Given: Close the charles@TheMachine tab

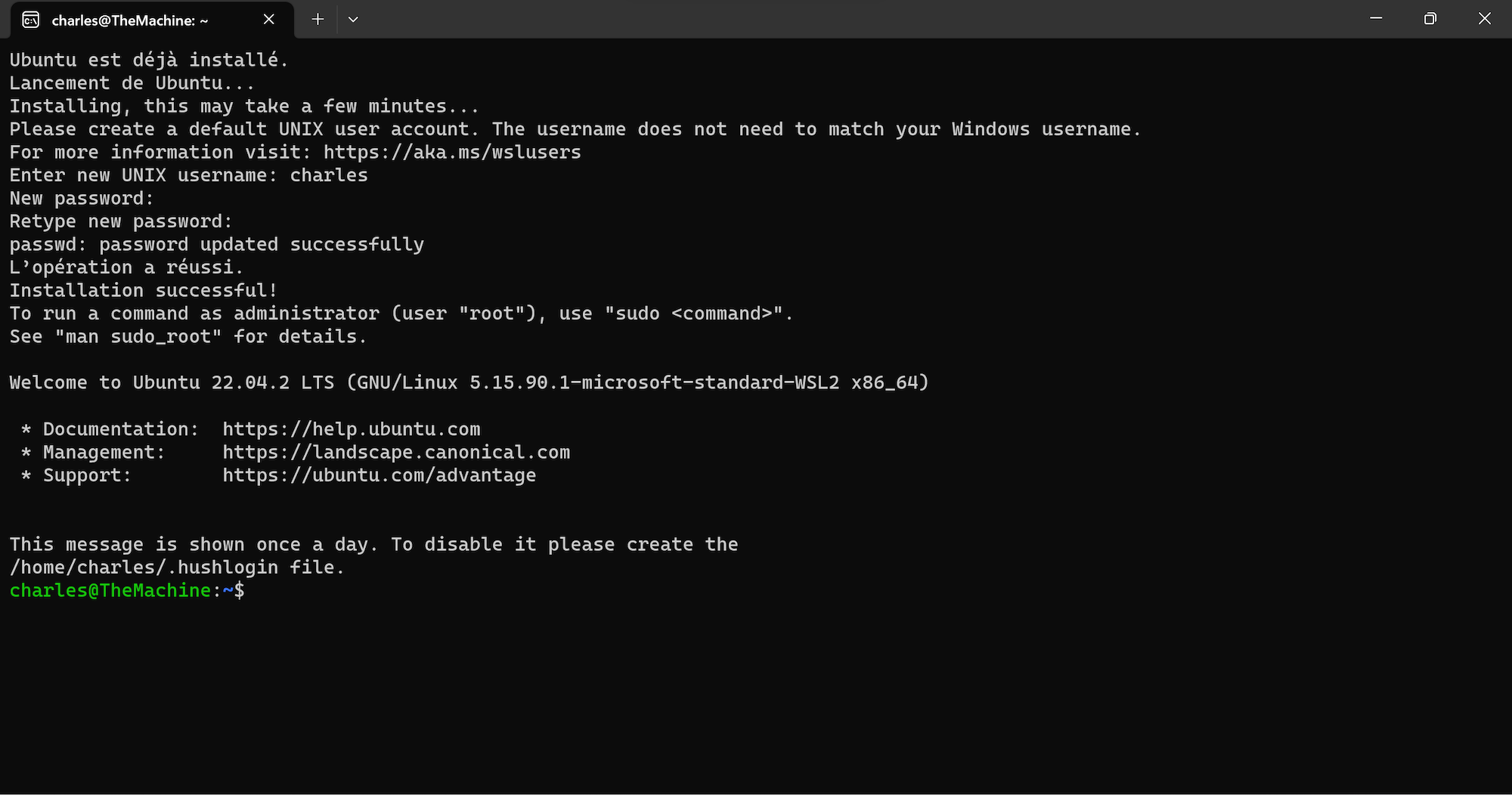Looking at the screenshot, I should point(269,20).
